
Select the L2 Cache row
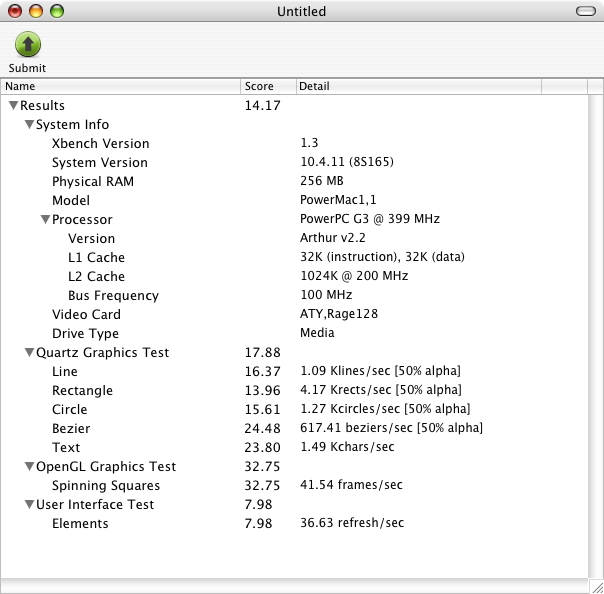click(96, 277)
